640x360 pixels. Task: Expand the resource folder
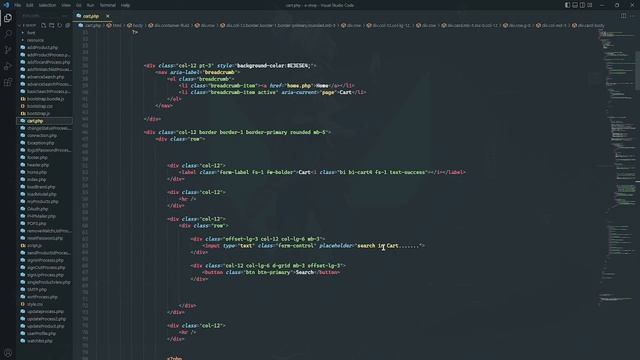(35, 40)
